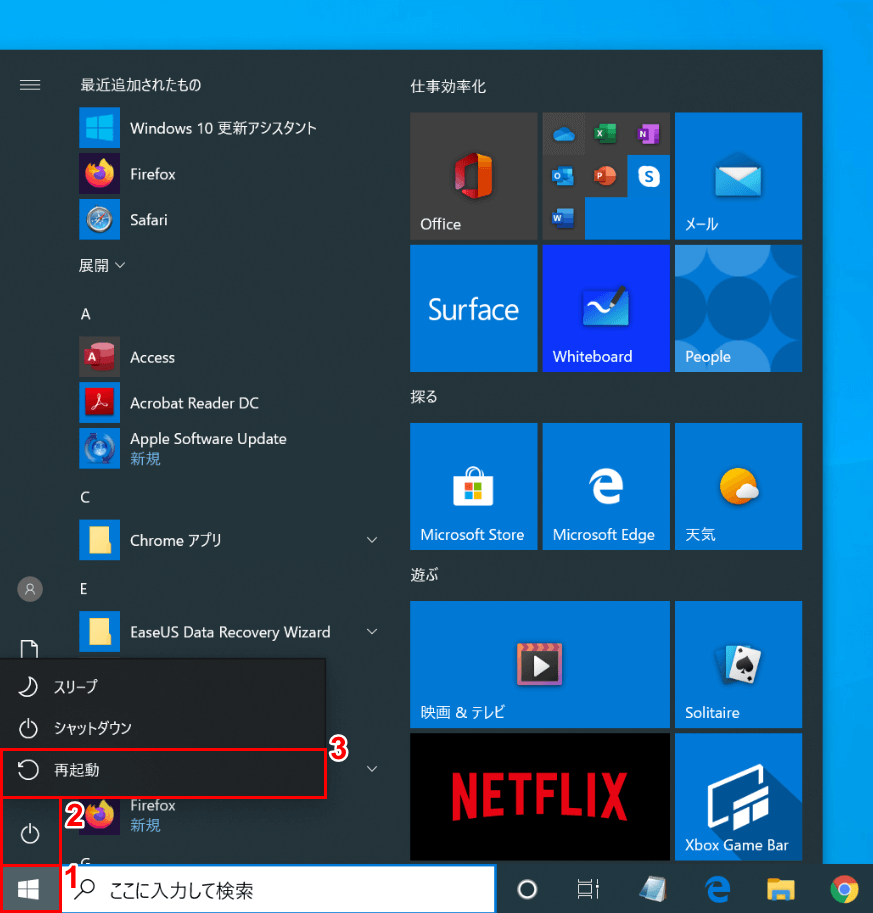Open the notepad app pinned to the taskbar

pyautogui.click(x=653, y=889)
